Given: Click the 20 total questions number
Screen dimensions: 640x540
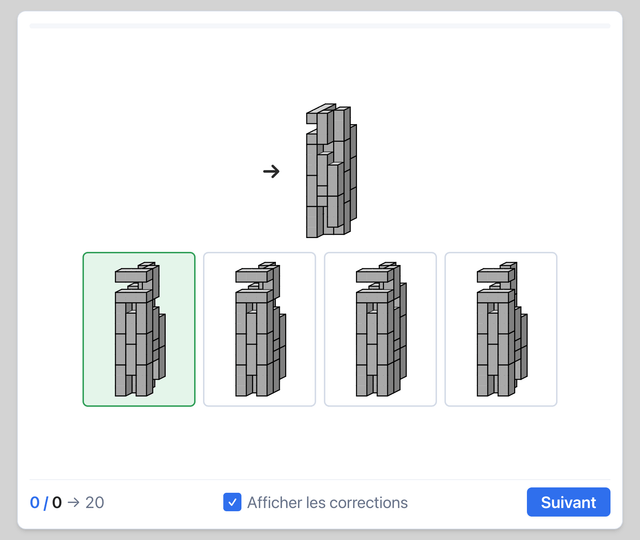Looking at the screenshot, I should (95, 502).
